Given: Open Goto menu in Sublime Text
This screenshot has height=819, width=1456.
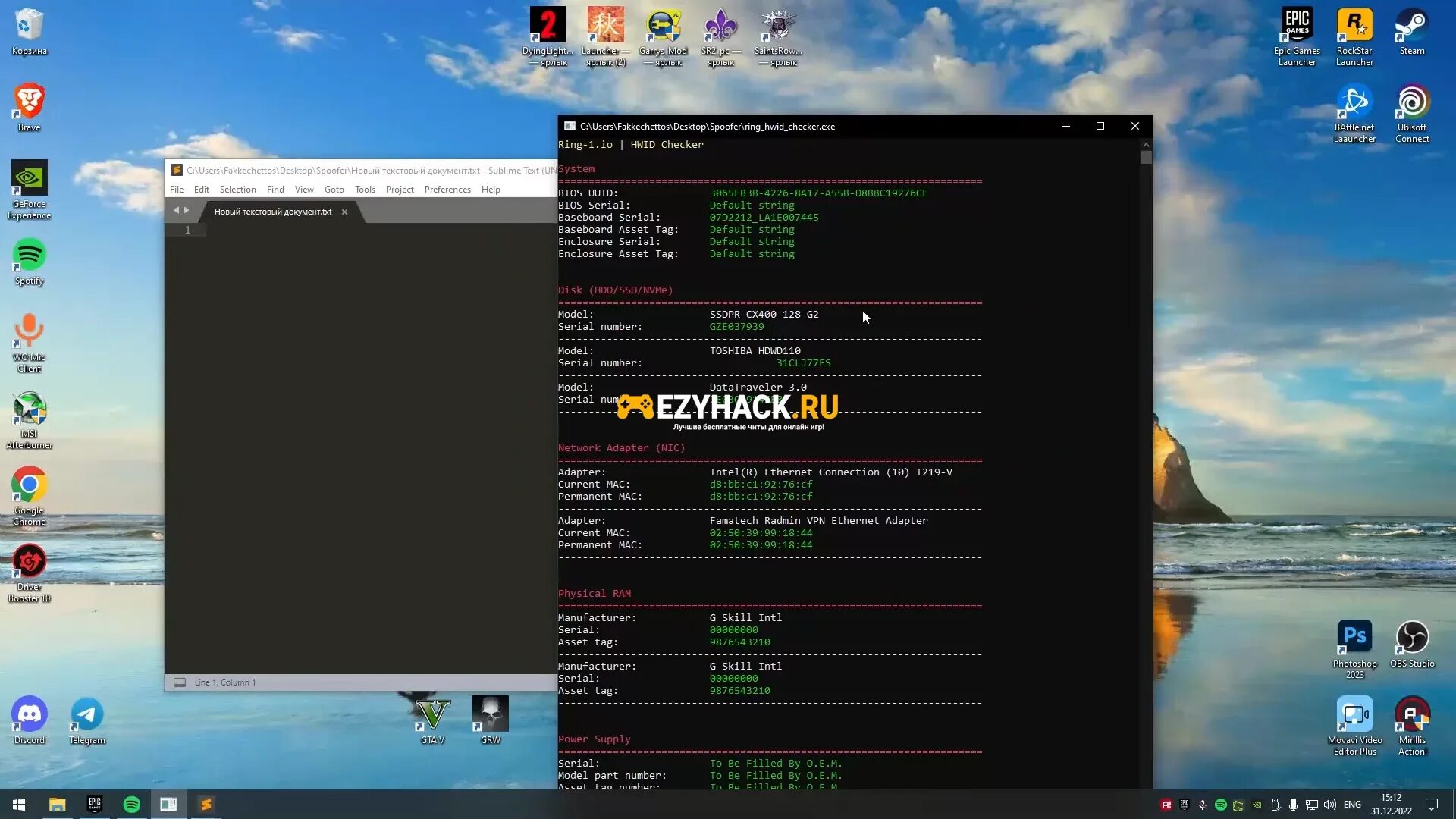Looking at the screenshot, I should coord(334,190).
